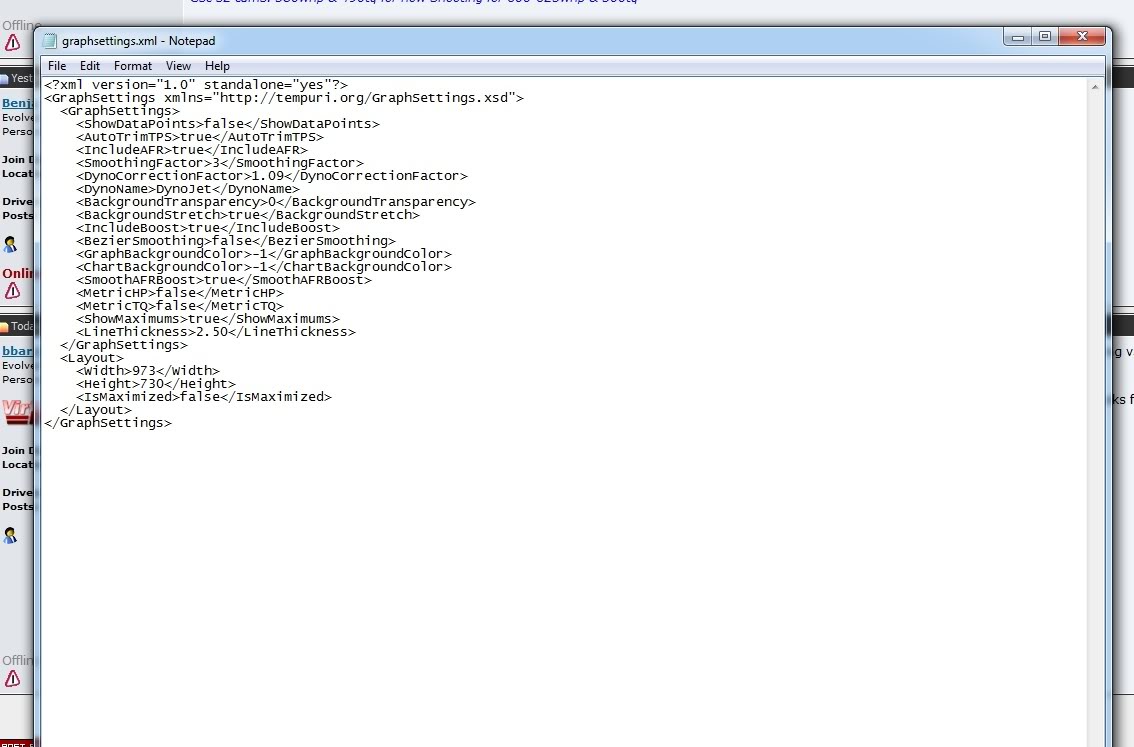This screenshot has width=1134, height=747.
Task: Click the last closing GraphSettings tag
Action: [108, 423]
